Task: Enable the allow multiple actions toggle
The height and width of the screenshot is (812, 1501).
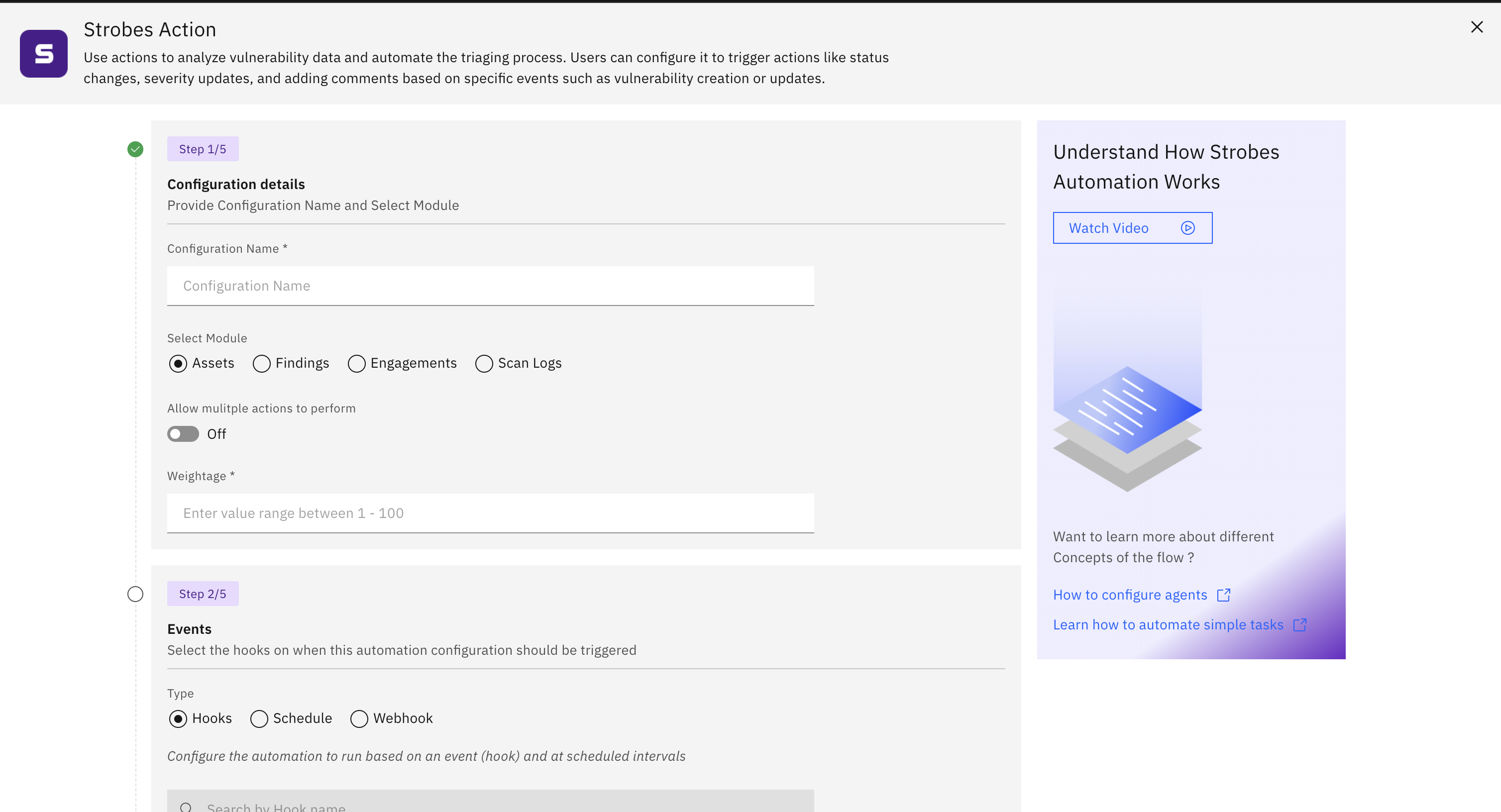Action: coord(183,434)
